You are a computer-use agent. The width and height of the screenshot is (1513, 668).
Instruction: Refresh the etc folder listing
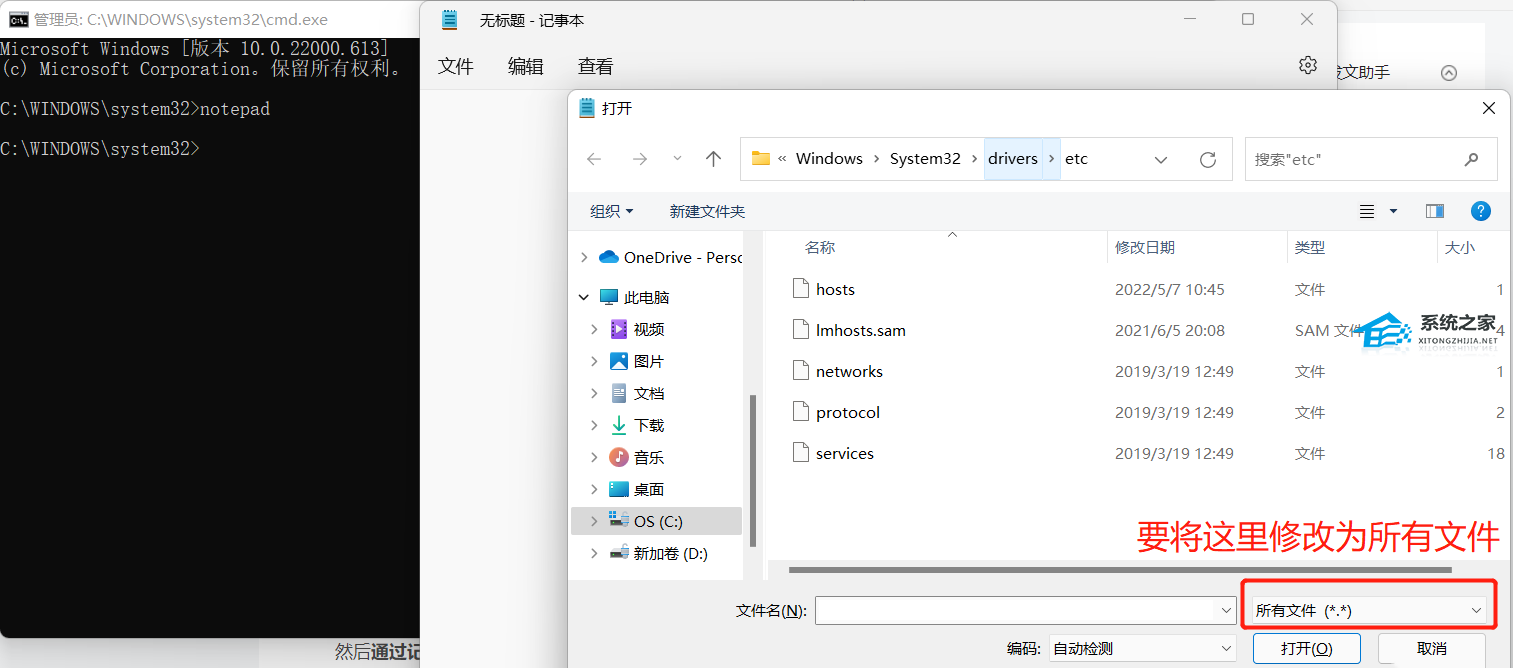[1208, 159]
